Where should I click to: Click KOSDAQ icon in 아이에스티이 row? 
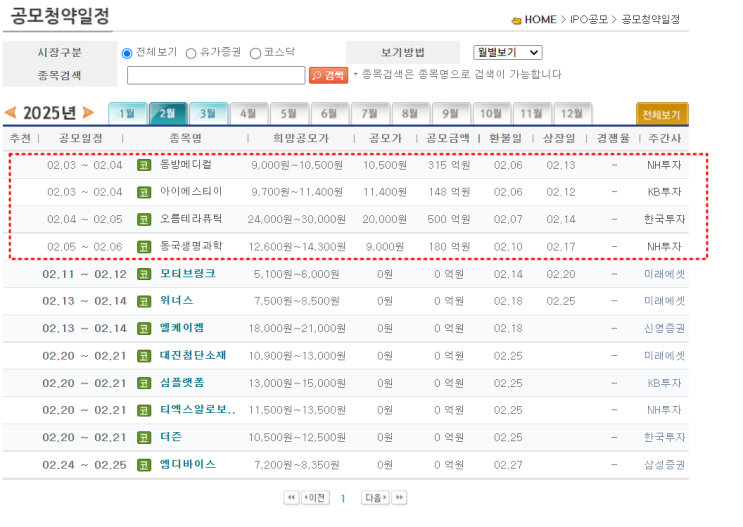(144, 192)
